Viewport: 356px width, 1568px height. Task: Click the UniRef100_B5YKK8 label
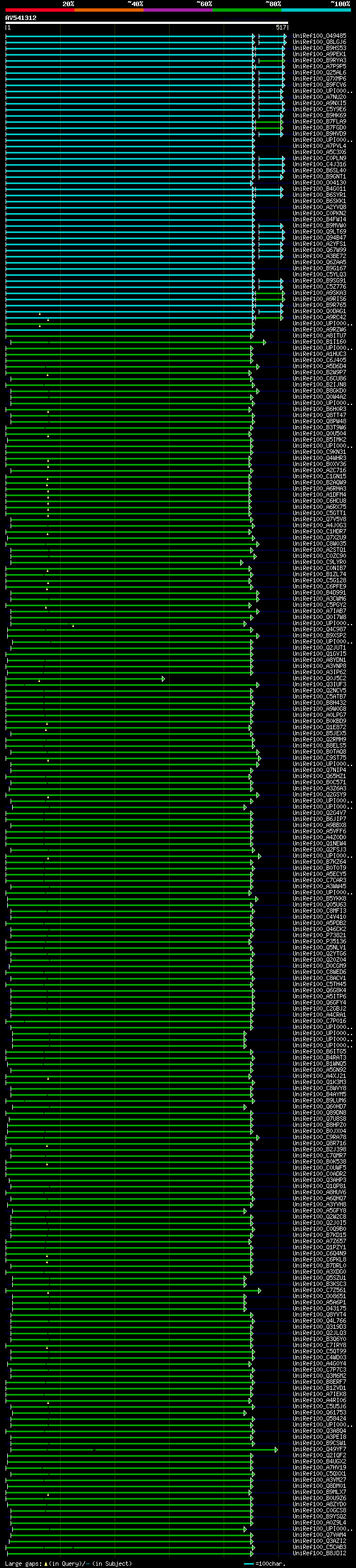[319, 898]
